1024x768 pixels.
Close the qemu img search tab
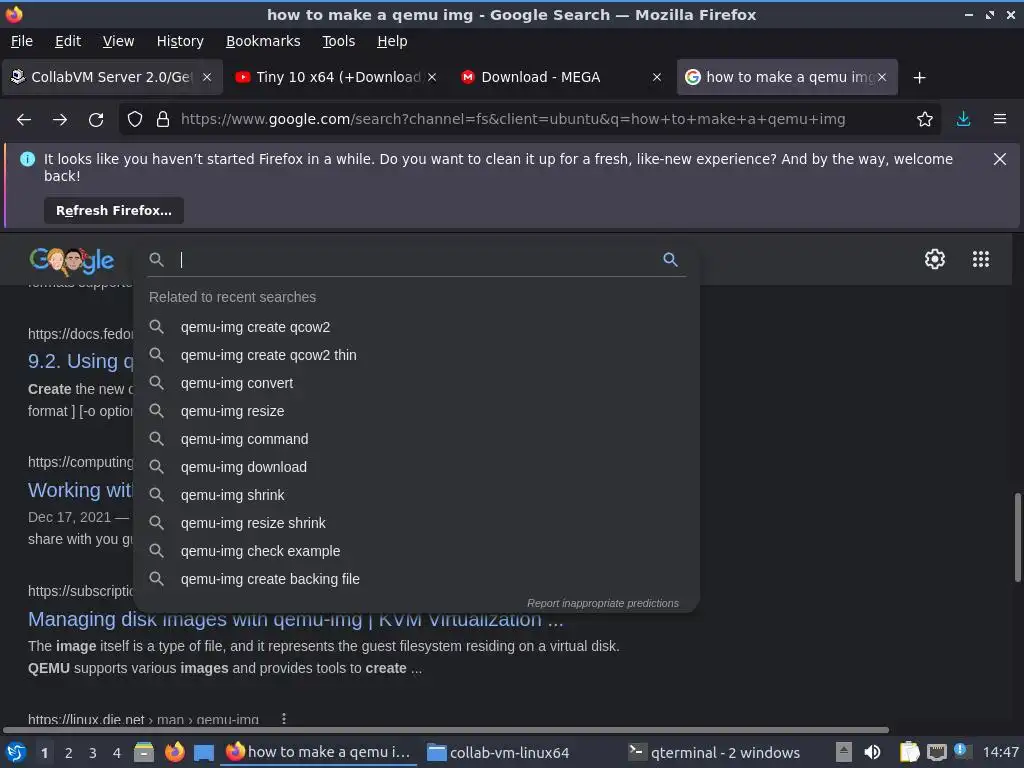(x=882, y=77)
